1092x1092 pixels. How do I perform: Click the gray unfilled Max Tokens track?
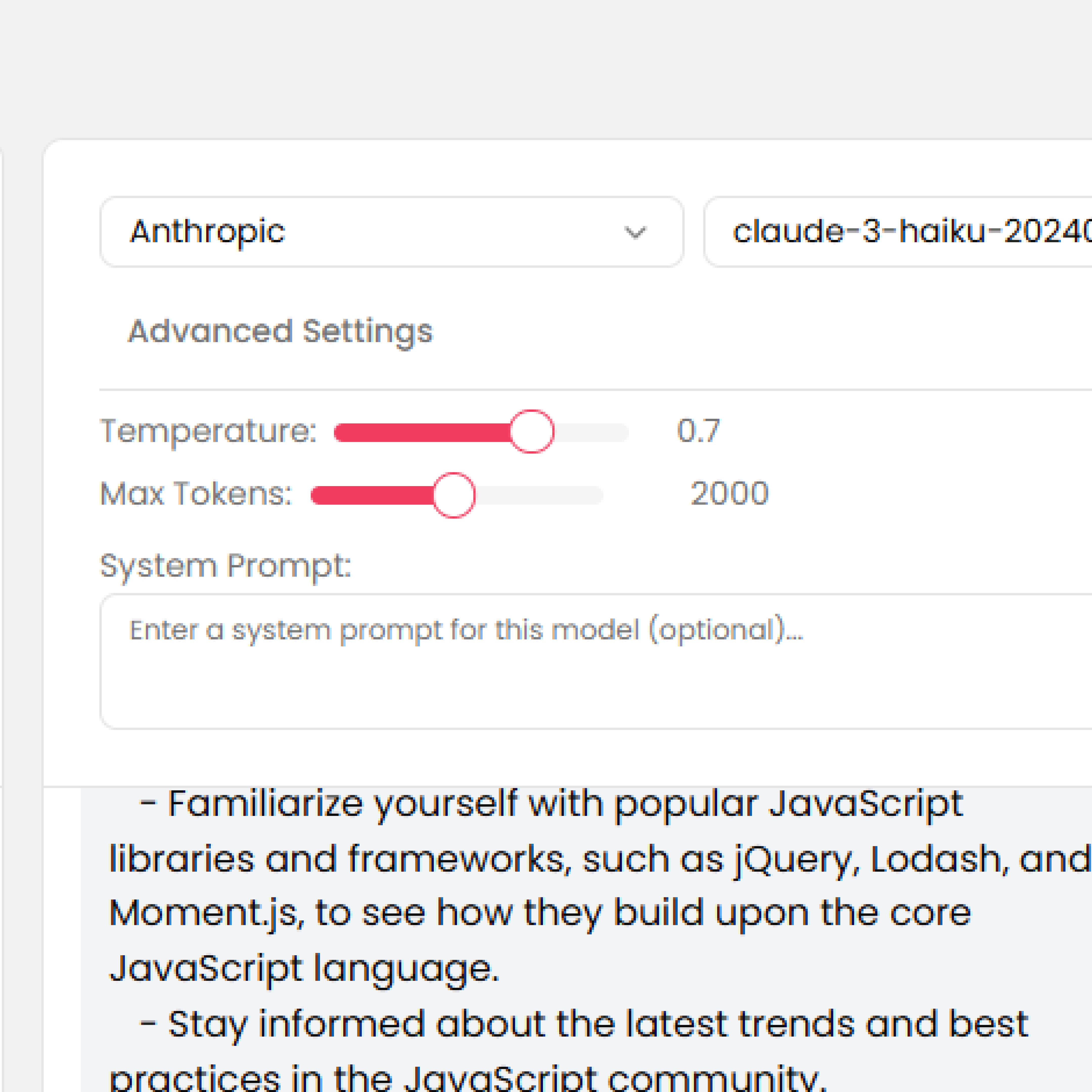[540, 495]
